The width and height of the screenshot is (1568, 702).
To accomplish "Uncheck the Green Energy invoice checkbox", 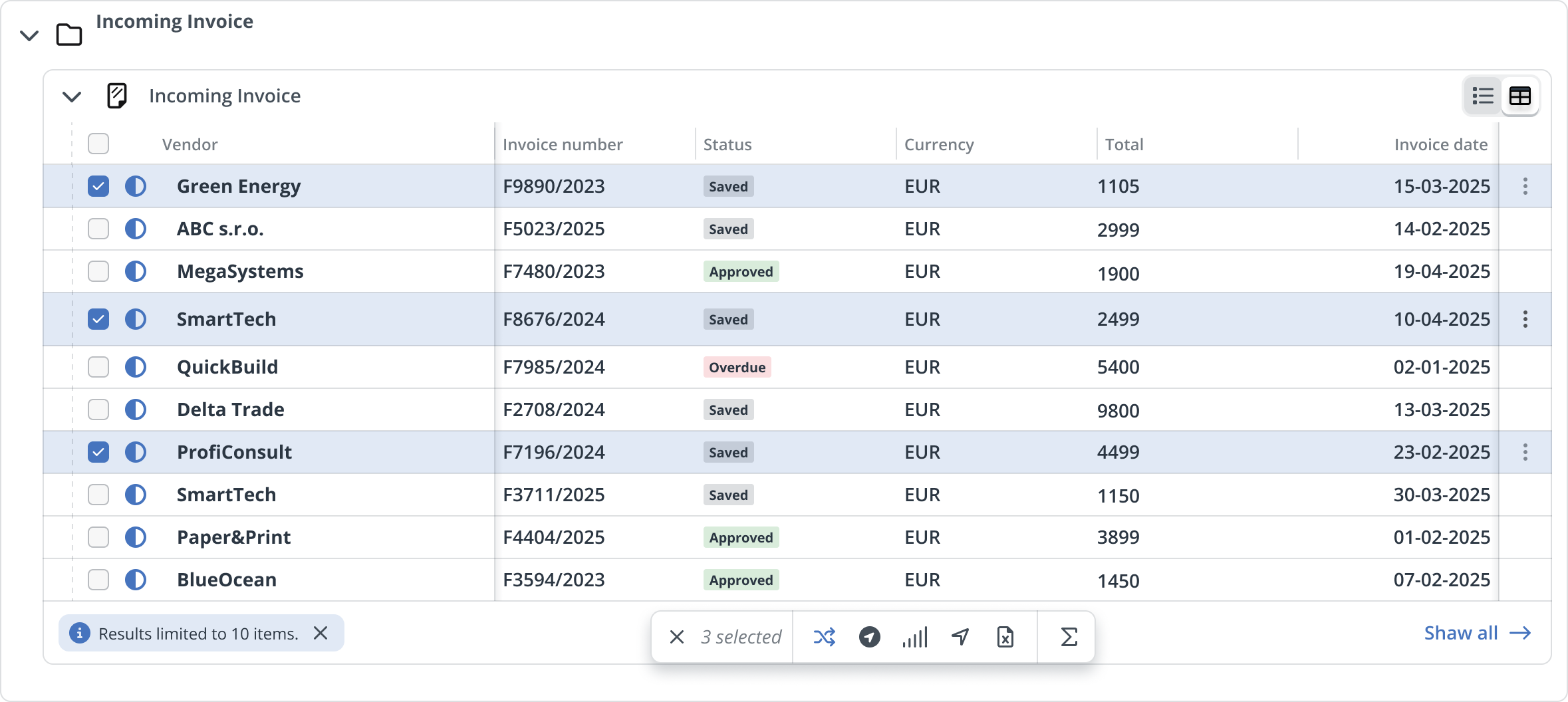I will pos(98,186).
